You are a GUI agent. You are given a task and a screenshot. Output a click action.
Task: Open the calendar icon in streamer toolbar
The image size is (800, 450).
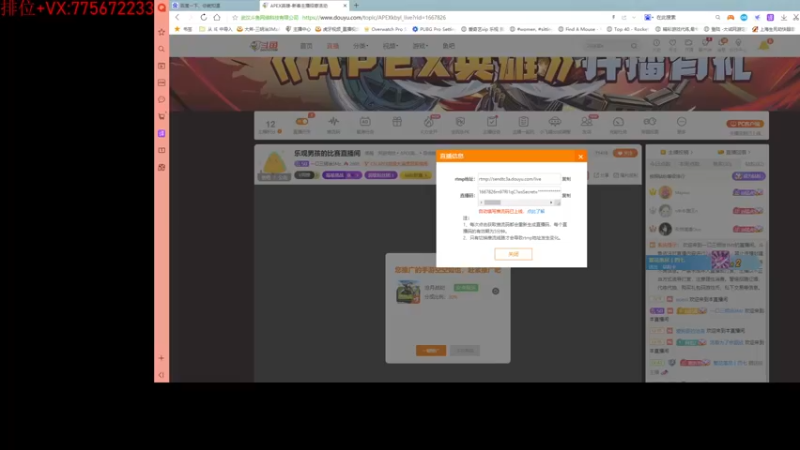[365, 121]
